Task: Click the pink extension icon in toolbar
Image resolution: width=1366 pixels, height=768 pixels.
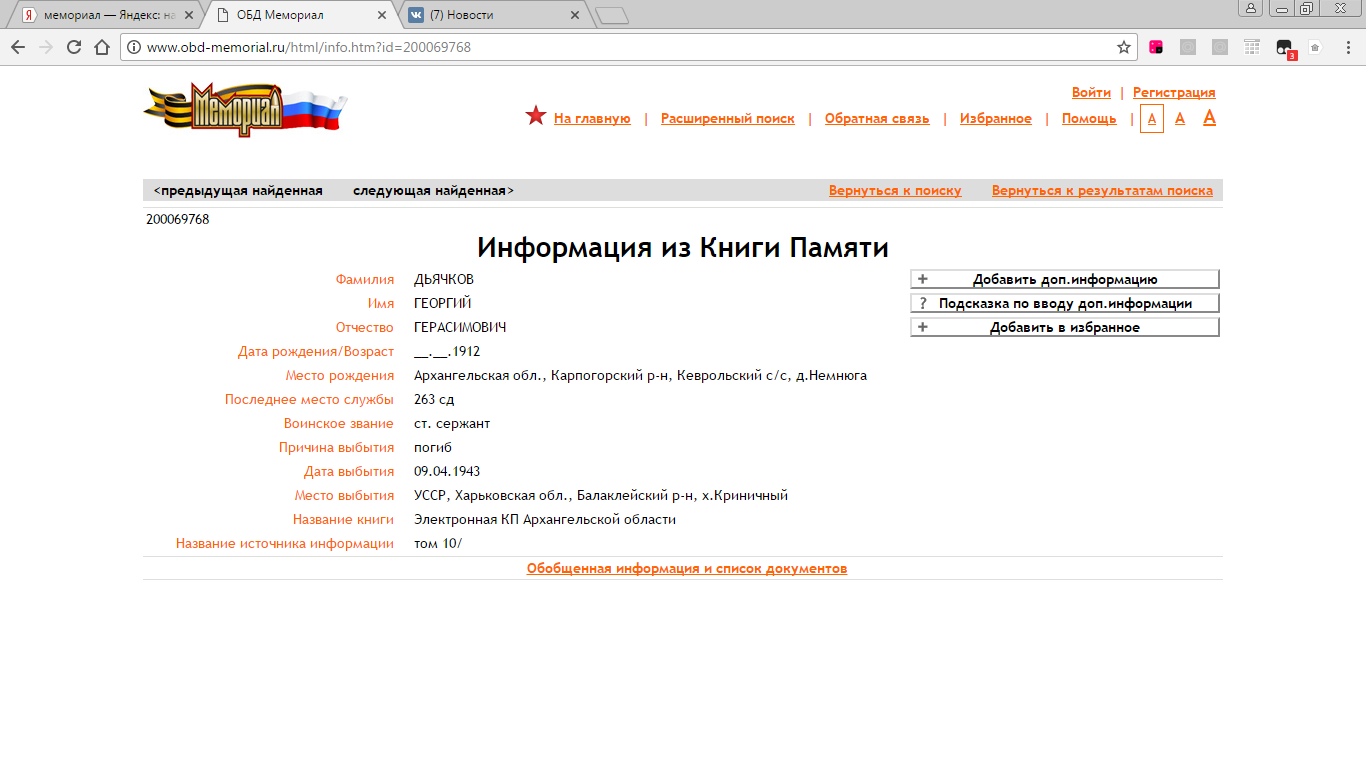Action: [1156, 47]
